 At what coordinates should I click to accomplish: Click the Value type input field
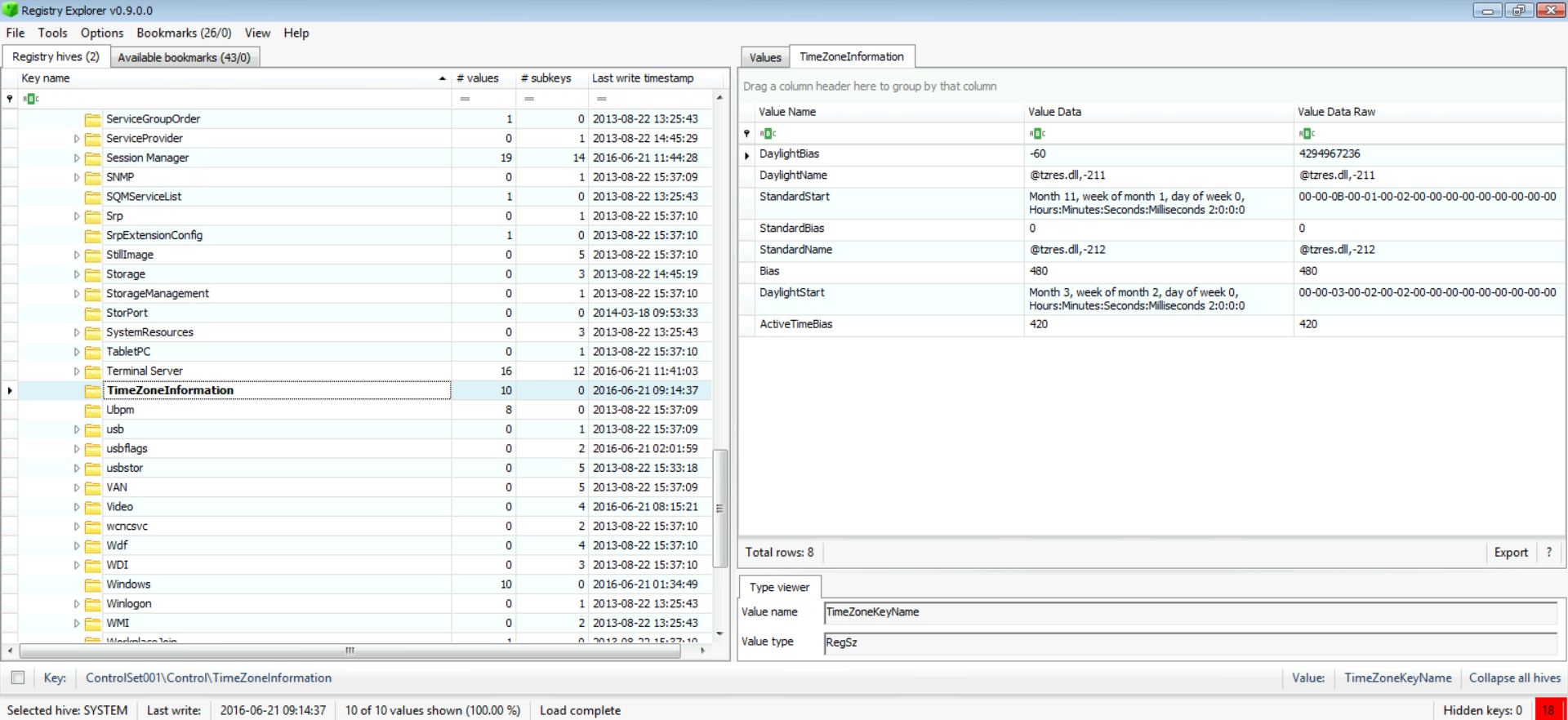pos(1191,642)
